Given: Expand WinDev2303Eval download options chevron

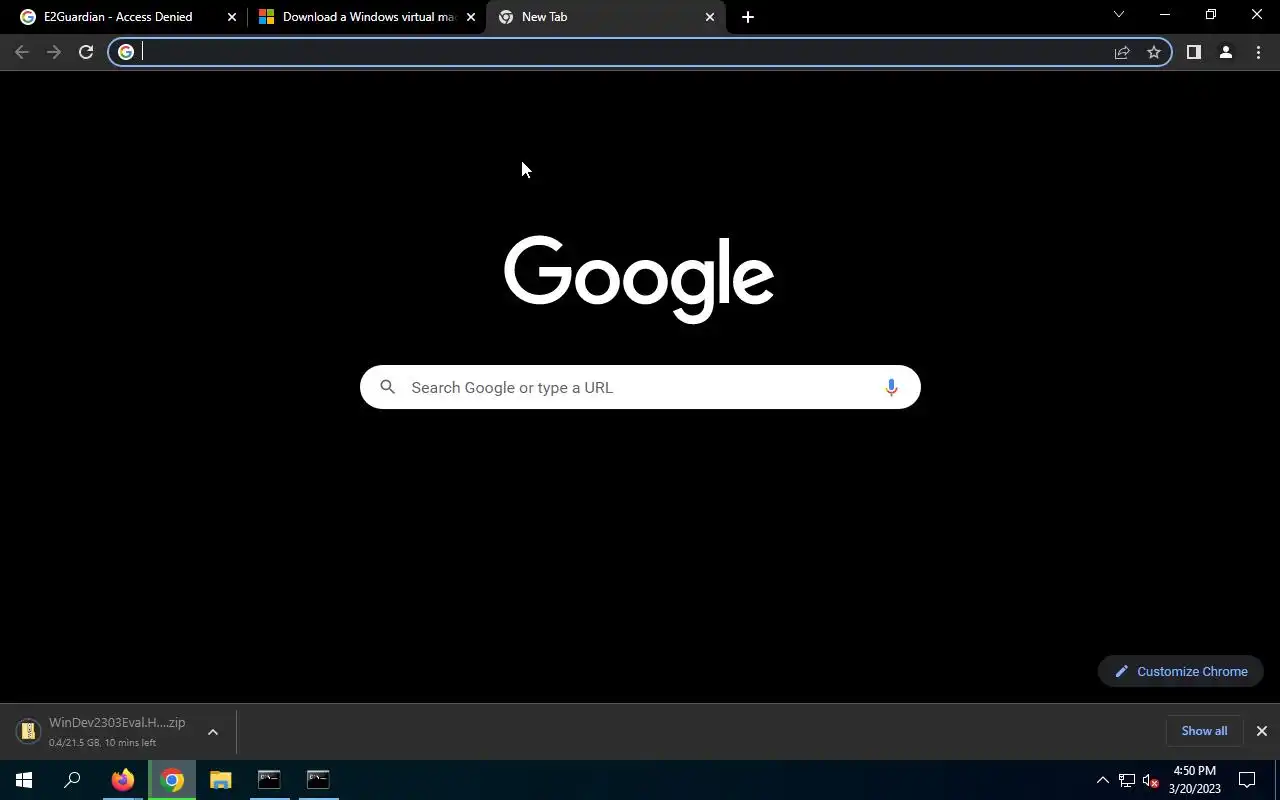Looking at the screenshot, I should coord(212,732).
